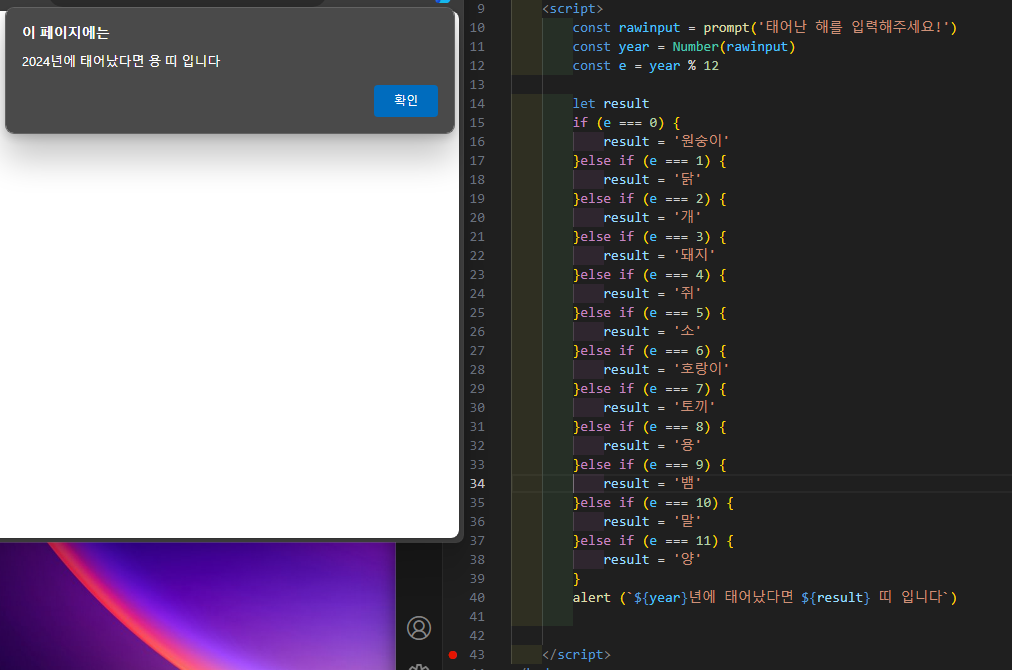
Task: Click the prompt('태어난 해를 입력해주세요!') call
Action: click(x=830, y=28)
